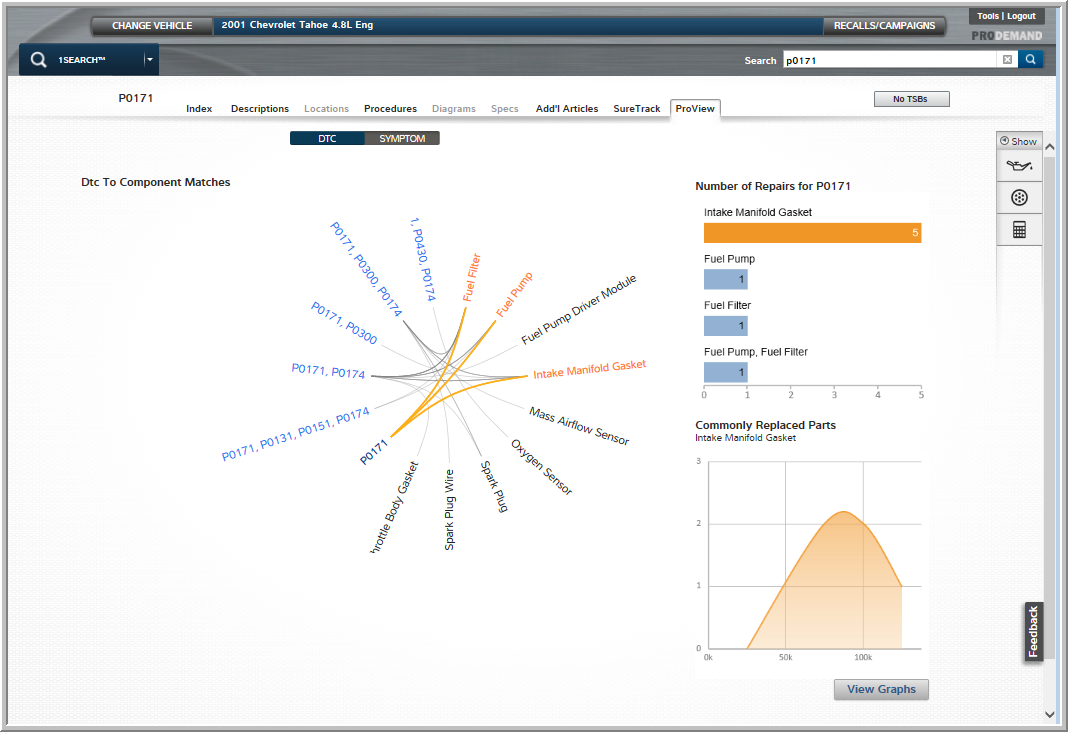
Task: Select the dark P0171 code label
Action: click(x=374, y=452)
